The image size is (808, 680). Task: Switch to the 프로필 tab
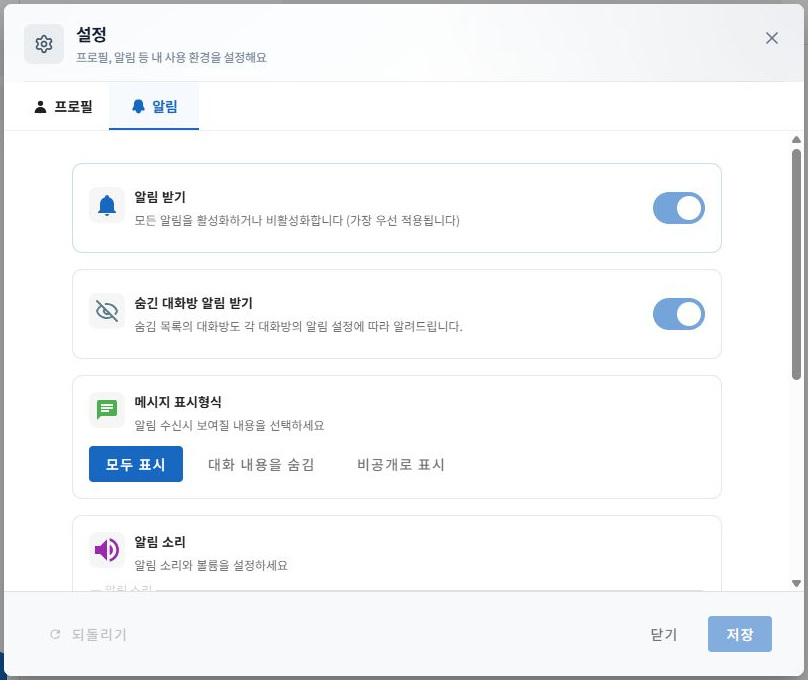[x=63, y=107]
